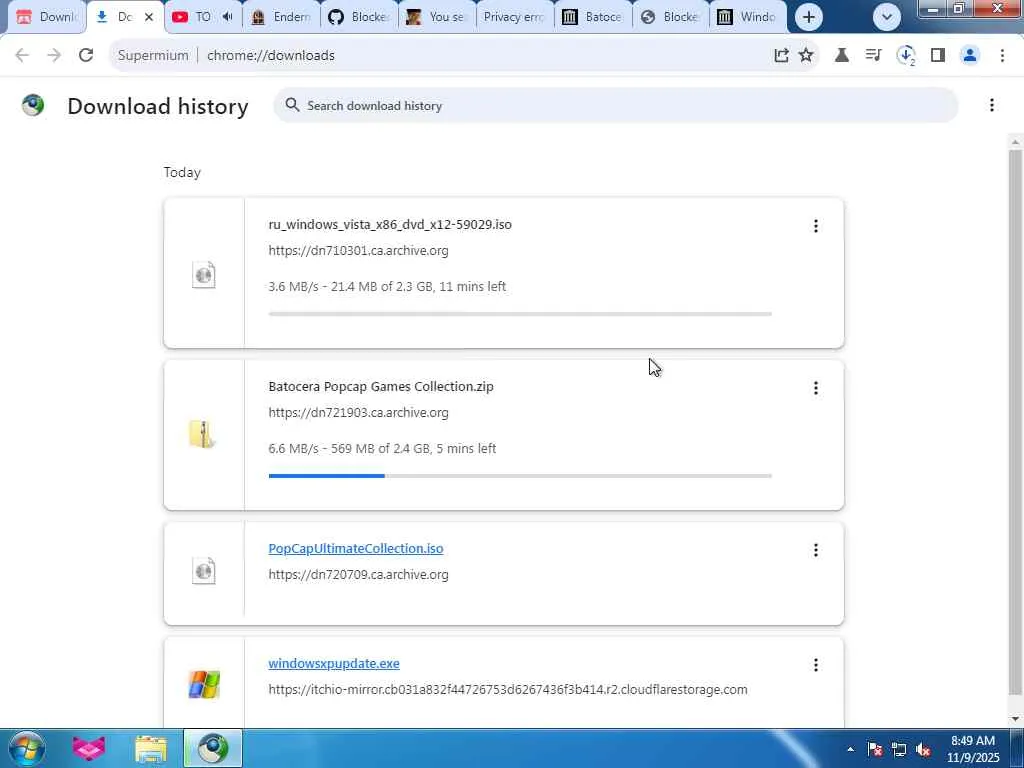Show hidden tray icons arrow

pos(850,749)
